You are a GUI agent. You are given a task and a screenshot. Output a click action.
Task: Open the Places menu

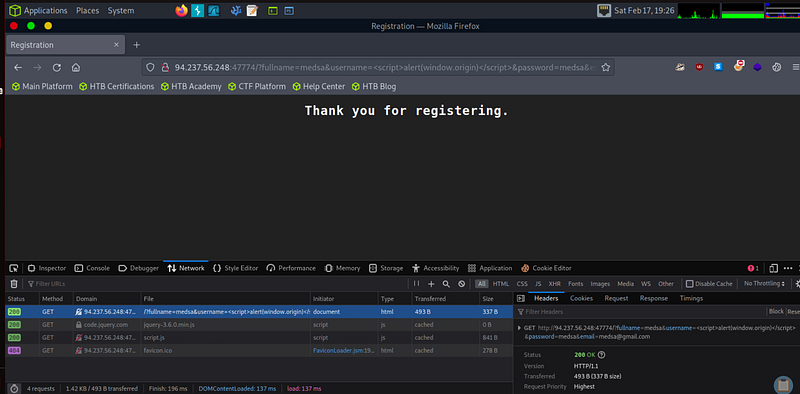click(x=87, y=10)
